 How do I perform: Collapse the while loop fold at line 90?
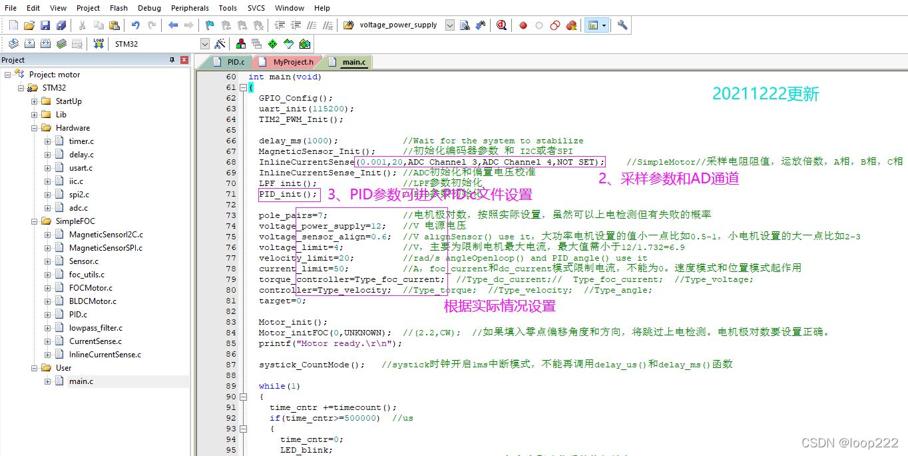[x=243, y=397]
